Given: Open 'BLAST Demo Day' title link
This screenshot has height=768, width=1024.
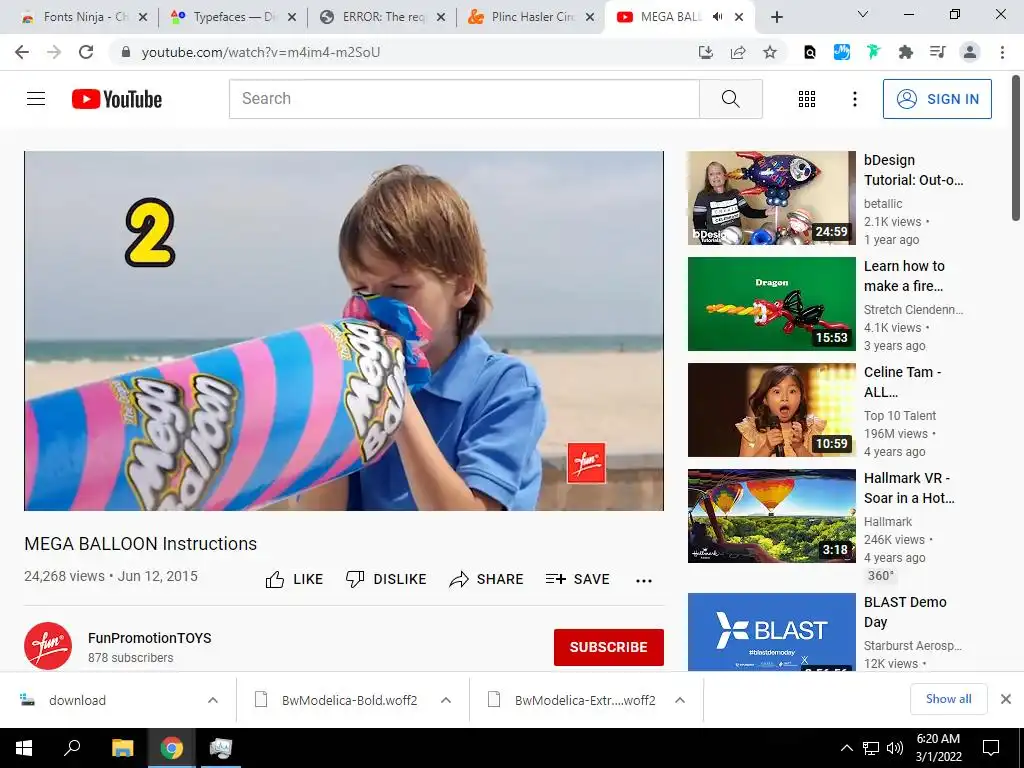Looking at the screenshot, I should coord(904,612).
